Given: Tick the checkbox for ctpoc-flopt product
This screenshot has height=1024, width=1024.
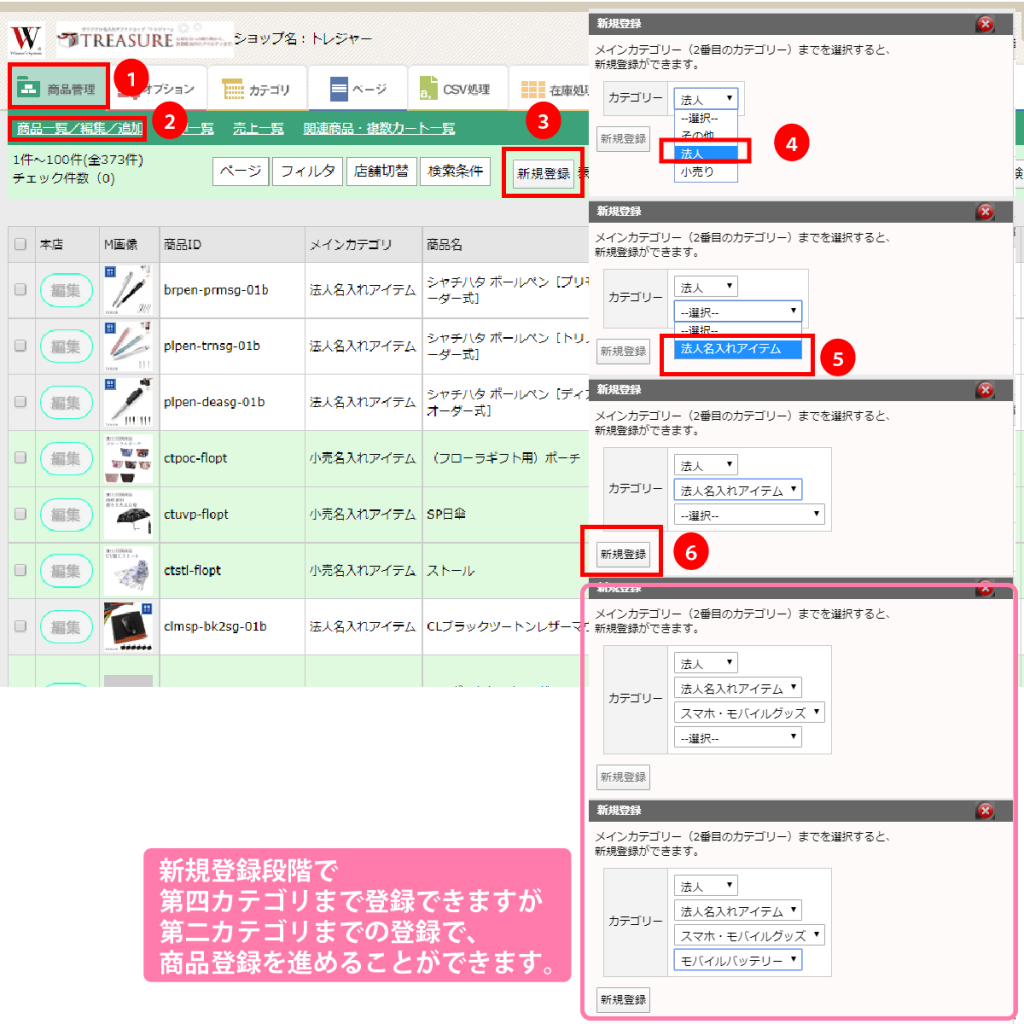Looking at the screenshot, I should click(20, 458).
